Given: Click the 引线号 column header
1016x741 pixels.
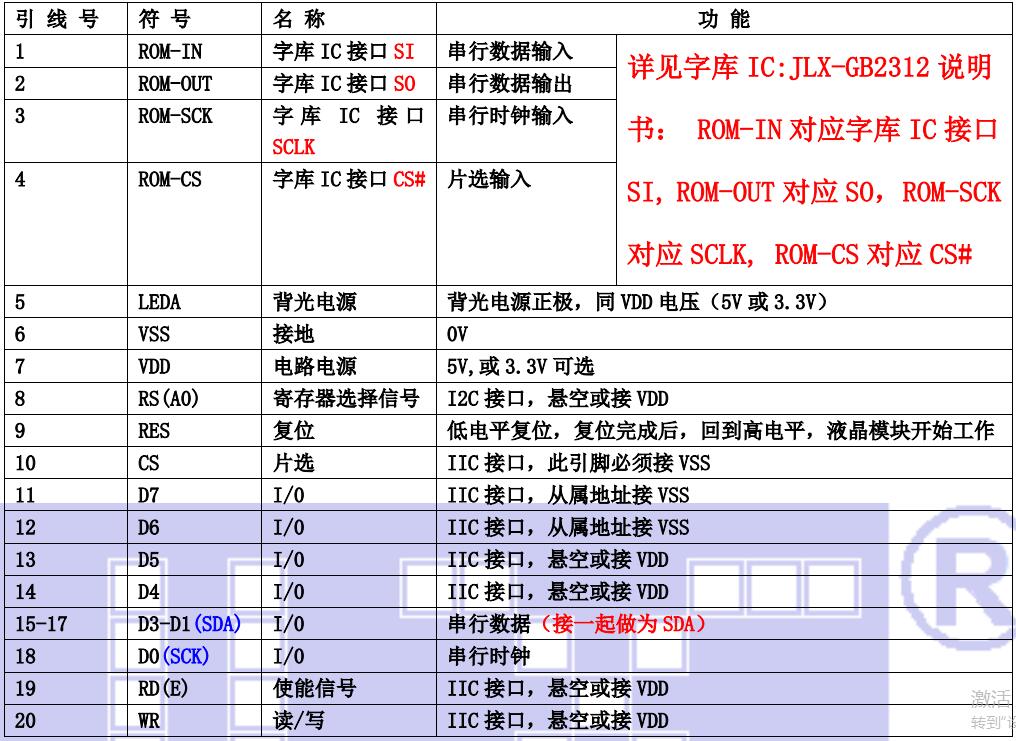Looking at the screenshot, I should pyautogui.click(x=57, y=19).
